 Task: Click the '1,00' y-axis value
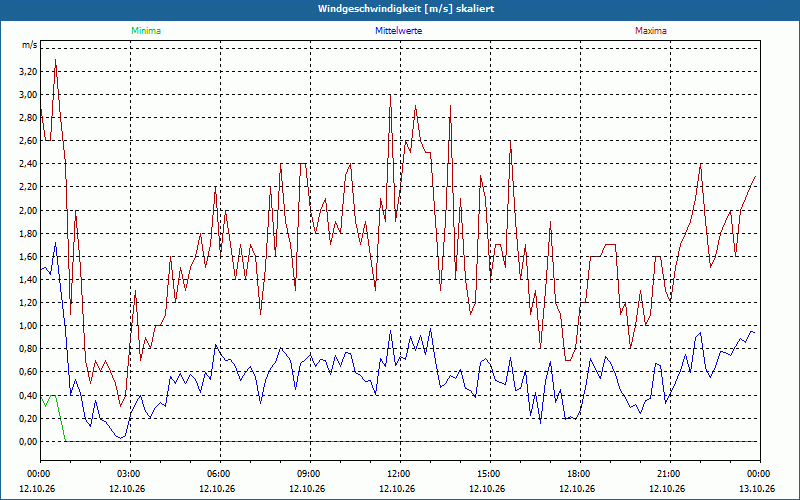[x=29, y=326]
